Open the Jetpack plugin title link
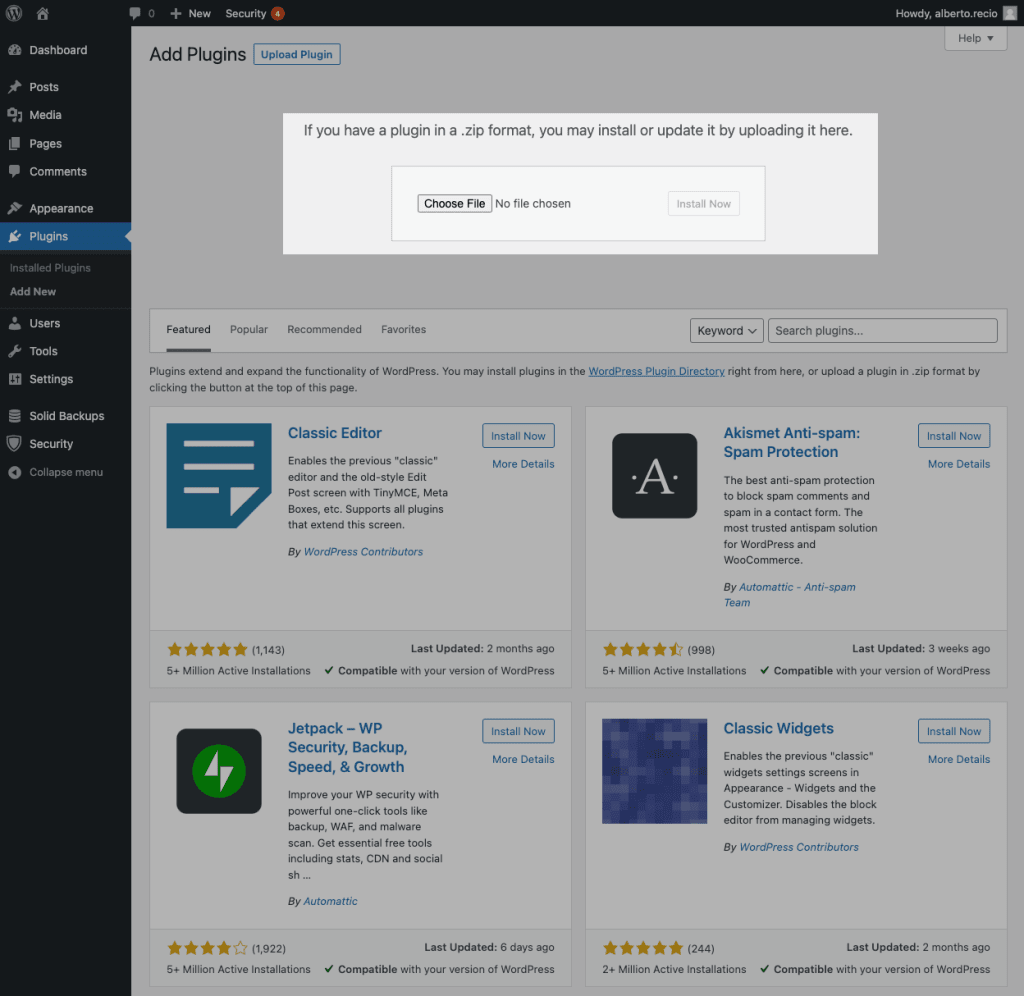Screen dimensions: 1024x996 (347, 747)
